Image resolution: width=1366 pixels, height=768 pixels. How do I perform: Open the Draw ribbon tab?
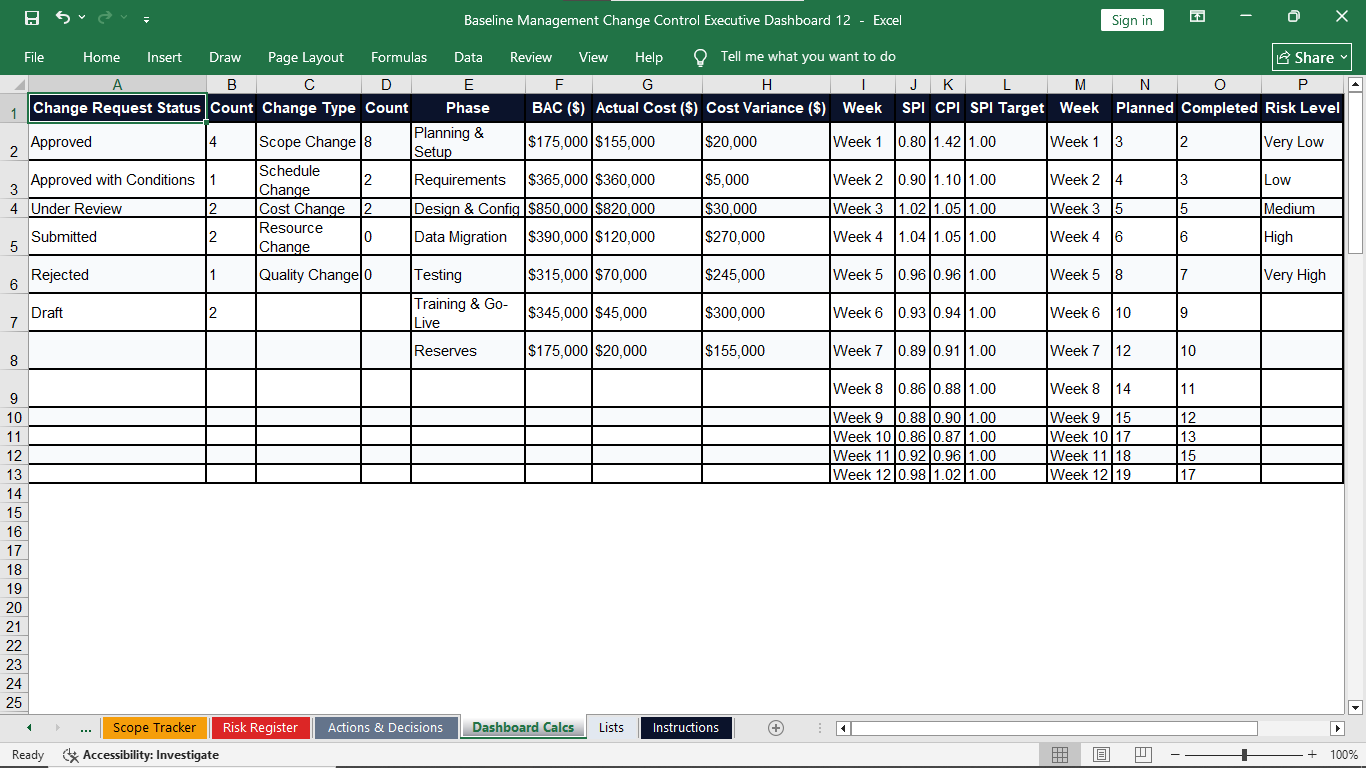coord(225,57)
